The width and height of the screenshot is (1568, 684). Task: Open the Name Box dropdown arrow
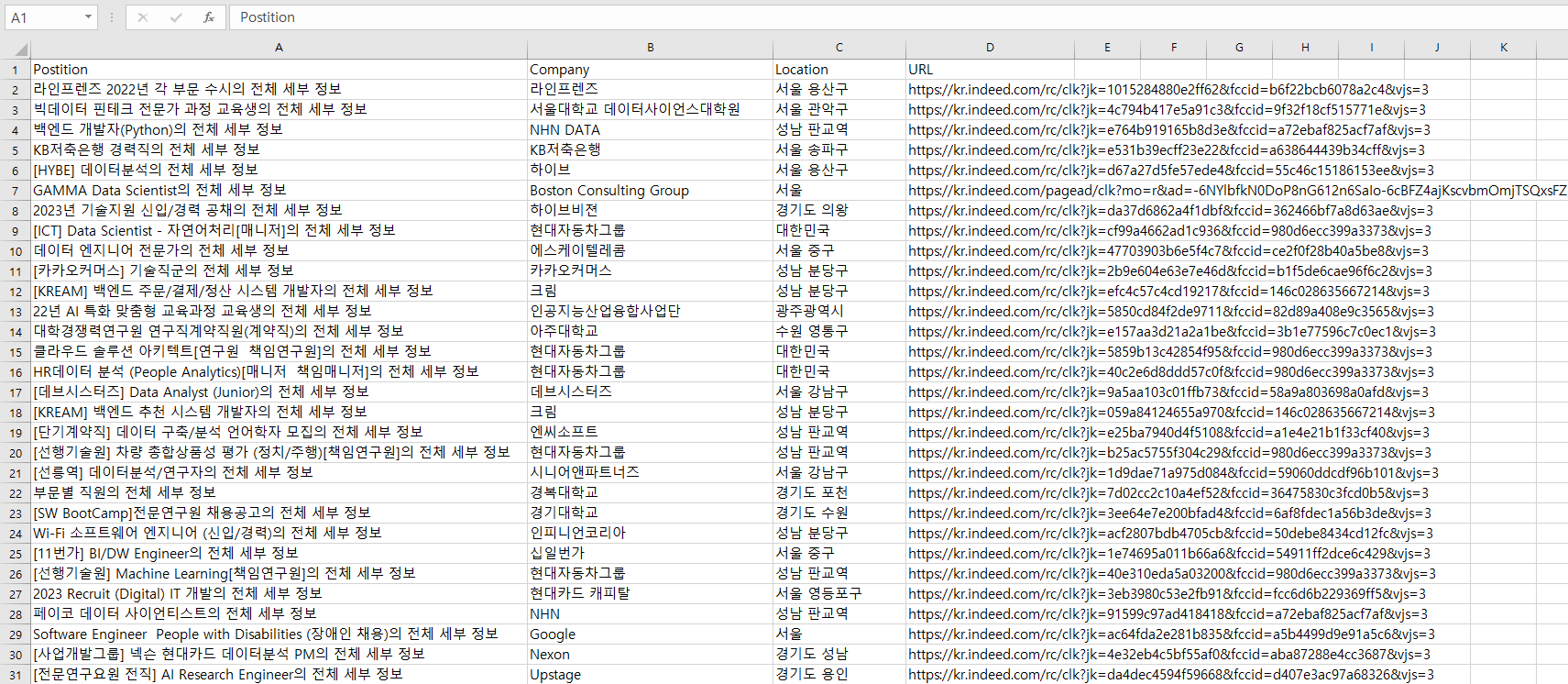tap(88, 17)
